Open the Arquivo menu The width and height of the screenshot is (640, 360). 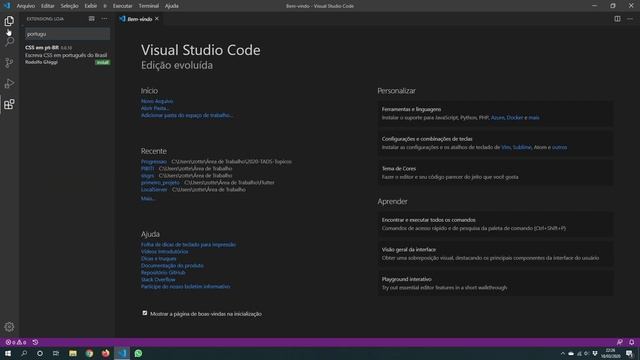click(26, 6)
